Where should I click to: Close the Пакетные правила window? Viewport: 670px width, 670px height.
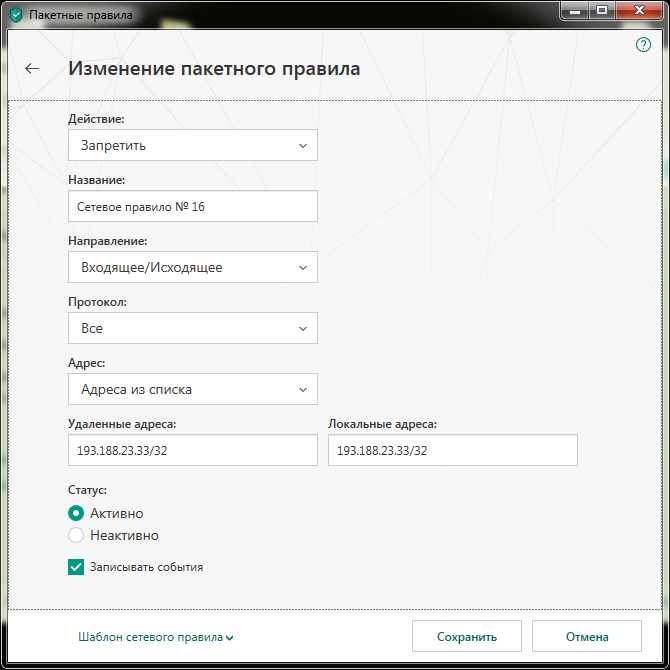[639, 11]
